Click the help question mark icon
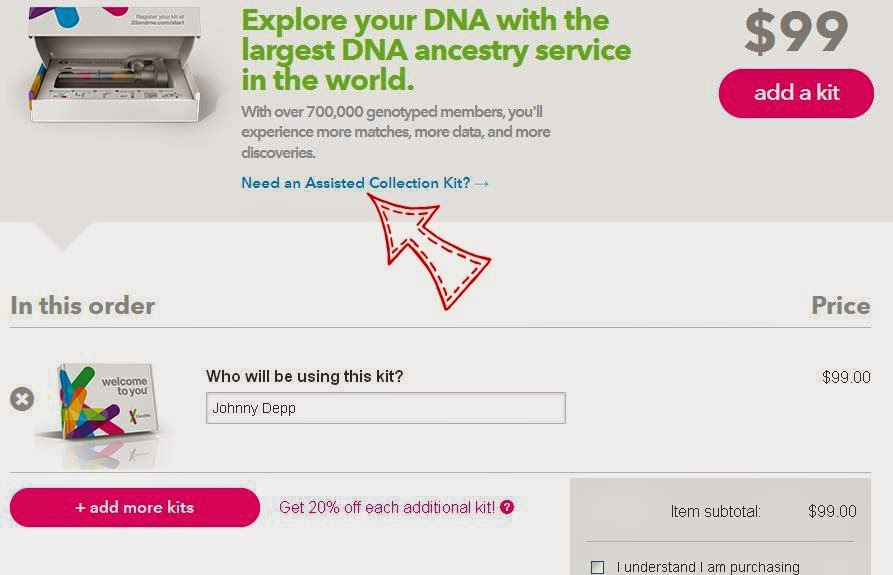 507,507
